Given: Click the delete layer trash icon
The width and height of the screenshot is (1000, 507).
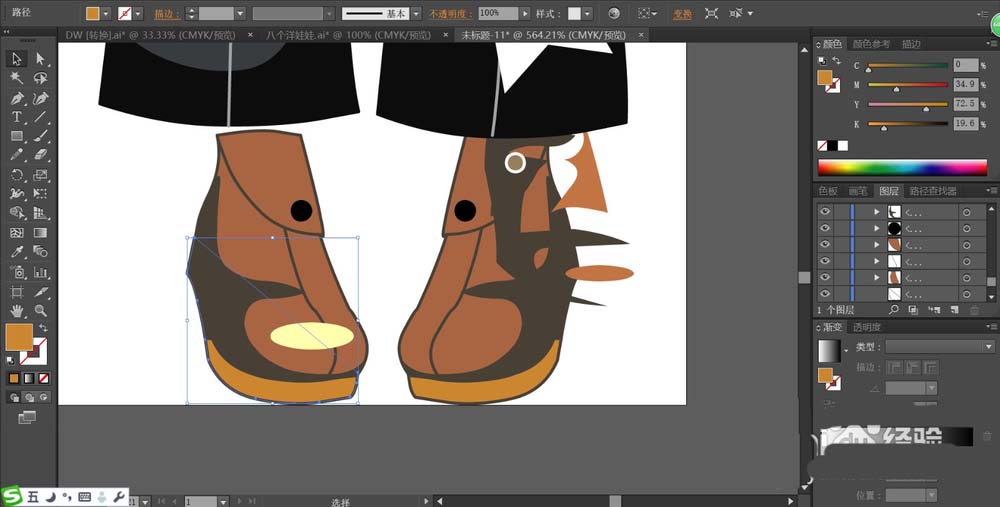Looking at the screenshot, I should [x=975, y=311].
